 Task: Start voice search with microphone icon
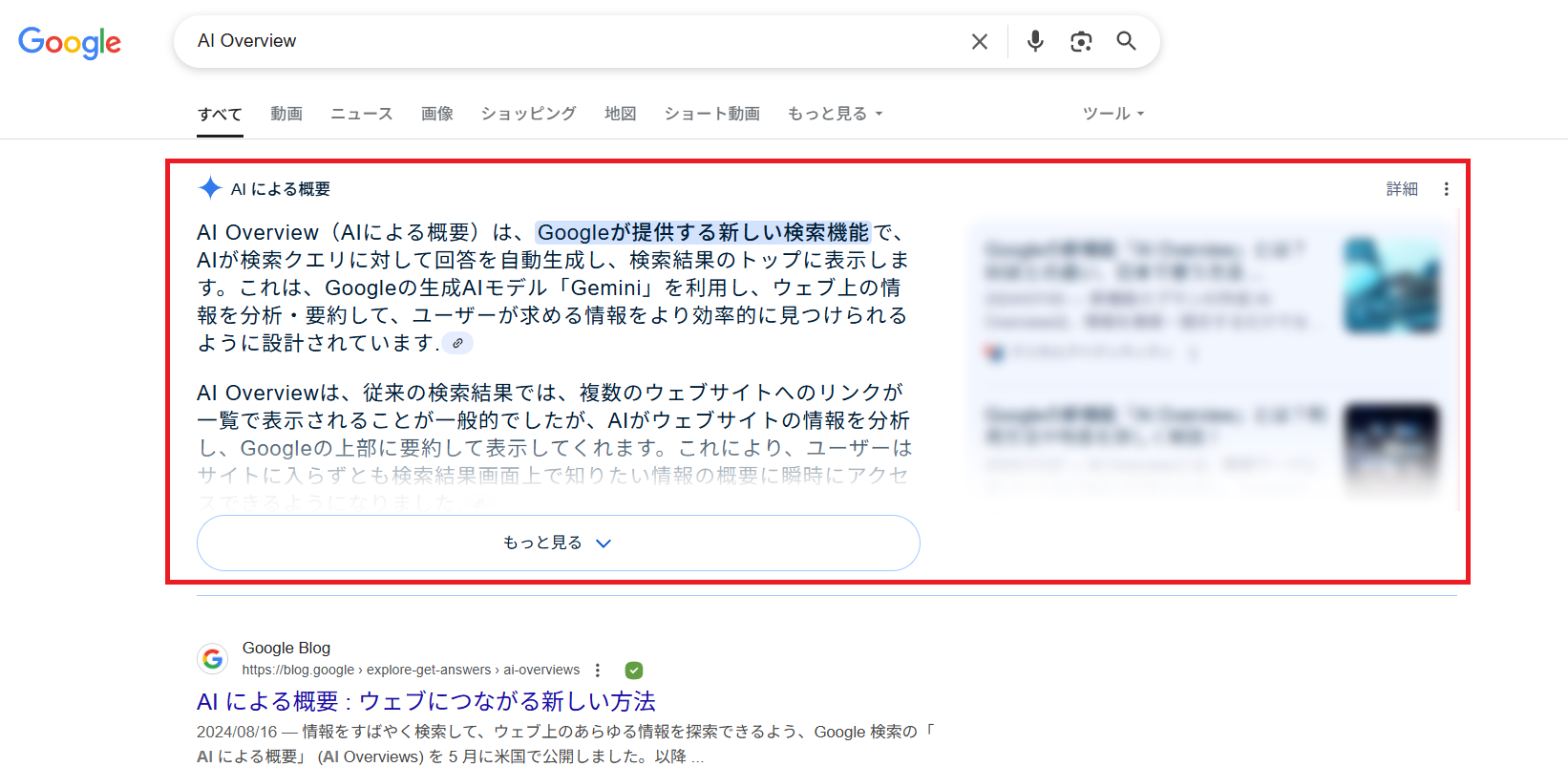tap(1035, 41)
